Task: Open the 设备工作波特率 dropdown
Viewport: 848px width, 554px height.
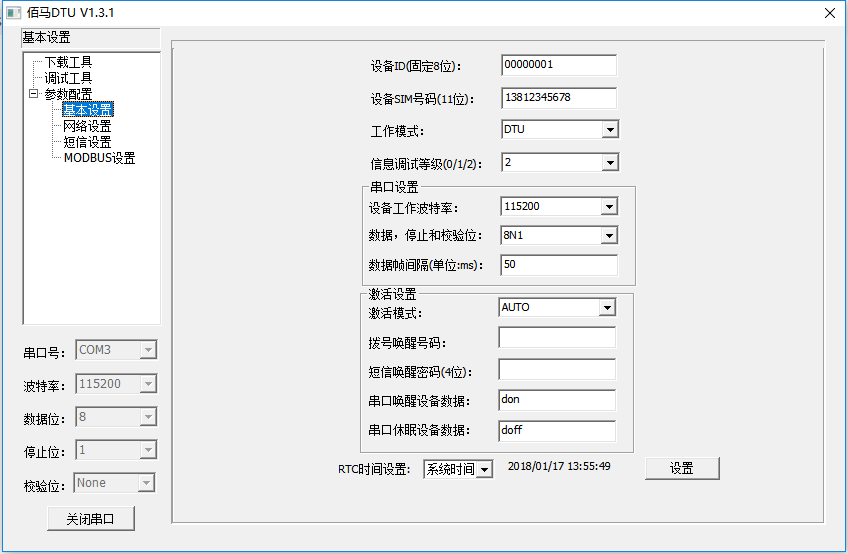Action: [609, 207]
